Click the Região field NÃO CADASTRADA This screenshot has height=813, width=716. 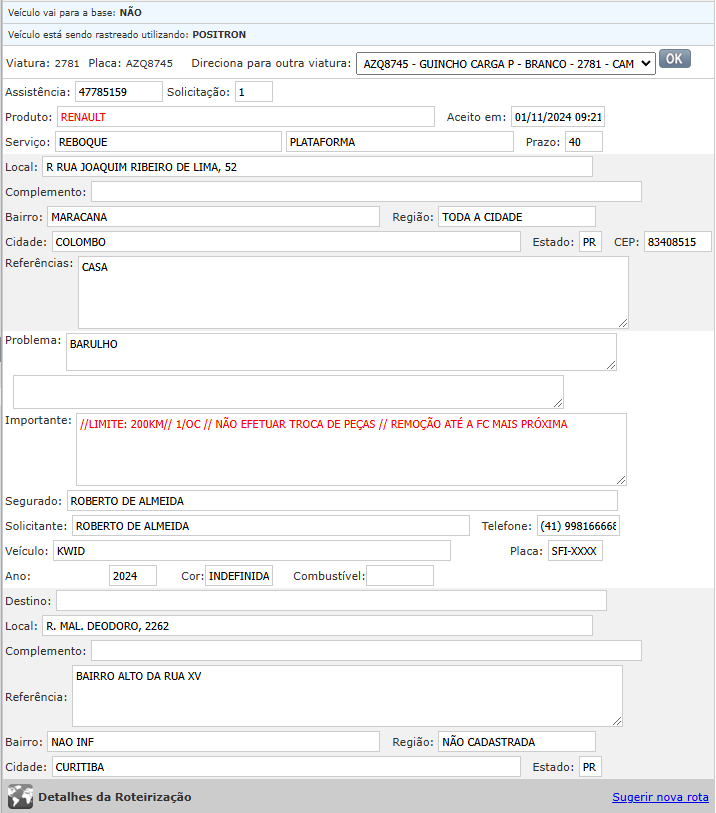click(x=517, y=742)
